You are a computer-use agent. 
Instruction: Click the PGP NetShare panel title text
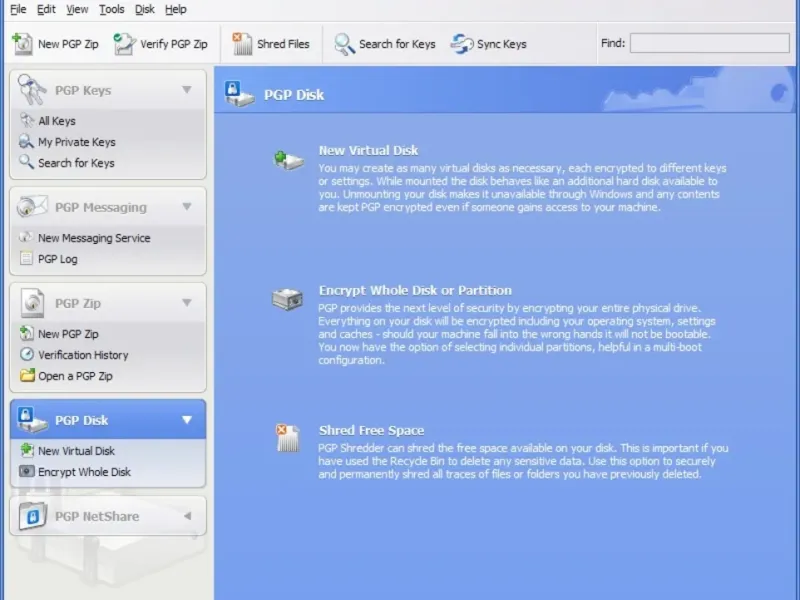click(x=97, y=516)
